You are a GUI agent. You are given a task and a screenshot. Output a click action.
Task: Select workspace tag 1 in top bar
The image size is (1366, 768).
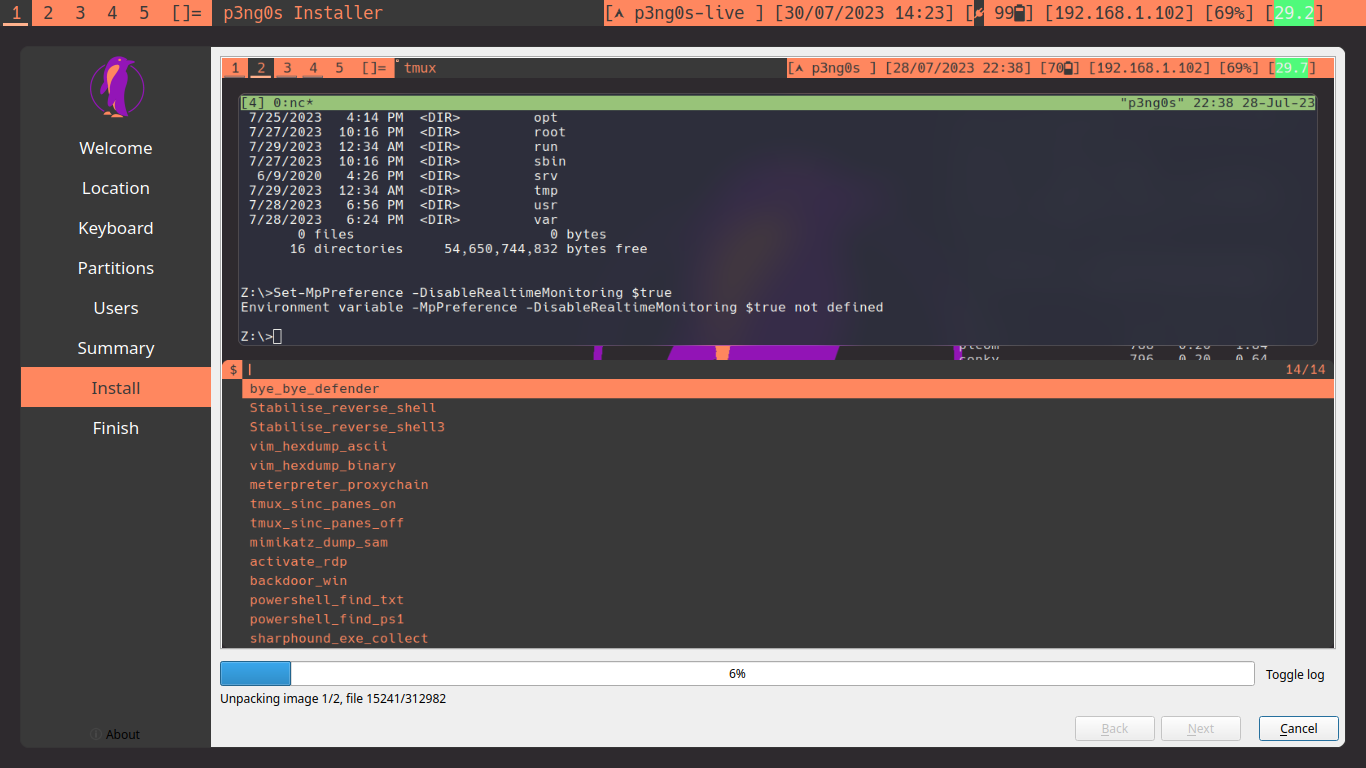point(15,13)
